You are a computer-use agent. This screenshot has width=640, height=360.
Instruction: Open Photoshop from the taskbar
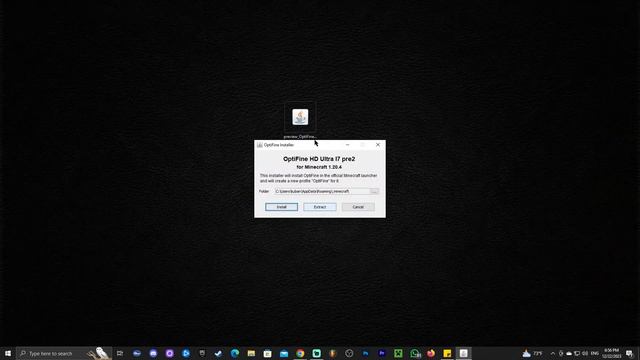tap(365, 353)
